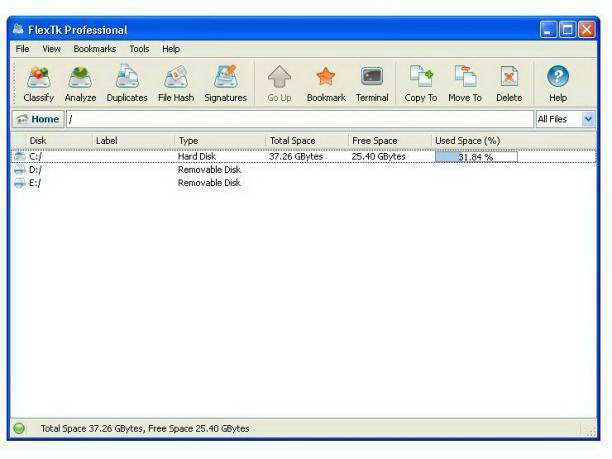Click the Hard Disk type cell

pyautogui.click(x=197, y=157)
